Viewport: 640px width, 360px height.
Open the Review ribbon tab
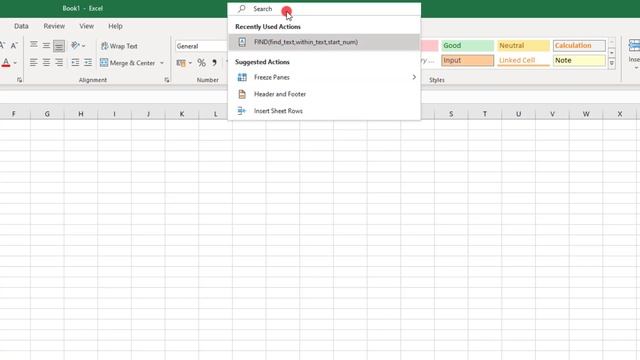pyautogui.click(x=54, y=26)
